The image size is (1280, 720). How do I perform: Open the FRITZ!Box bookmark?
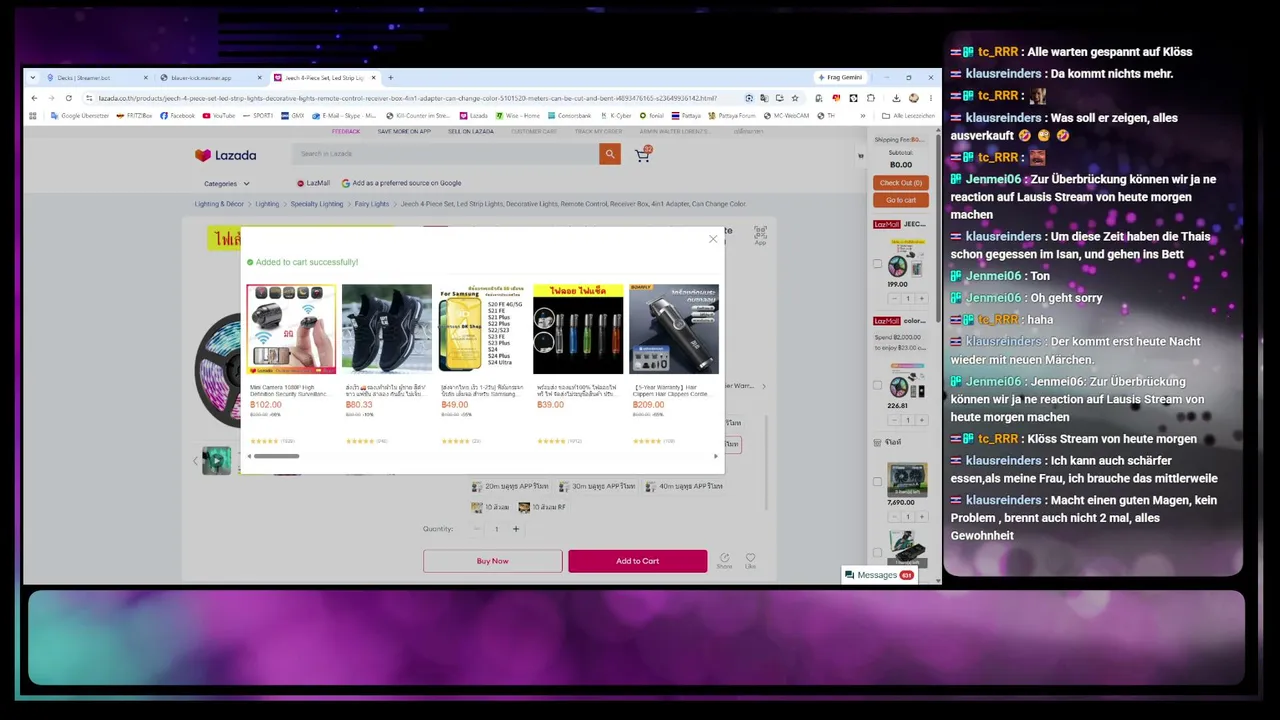[135, 115]
